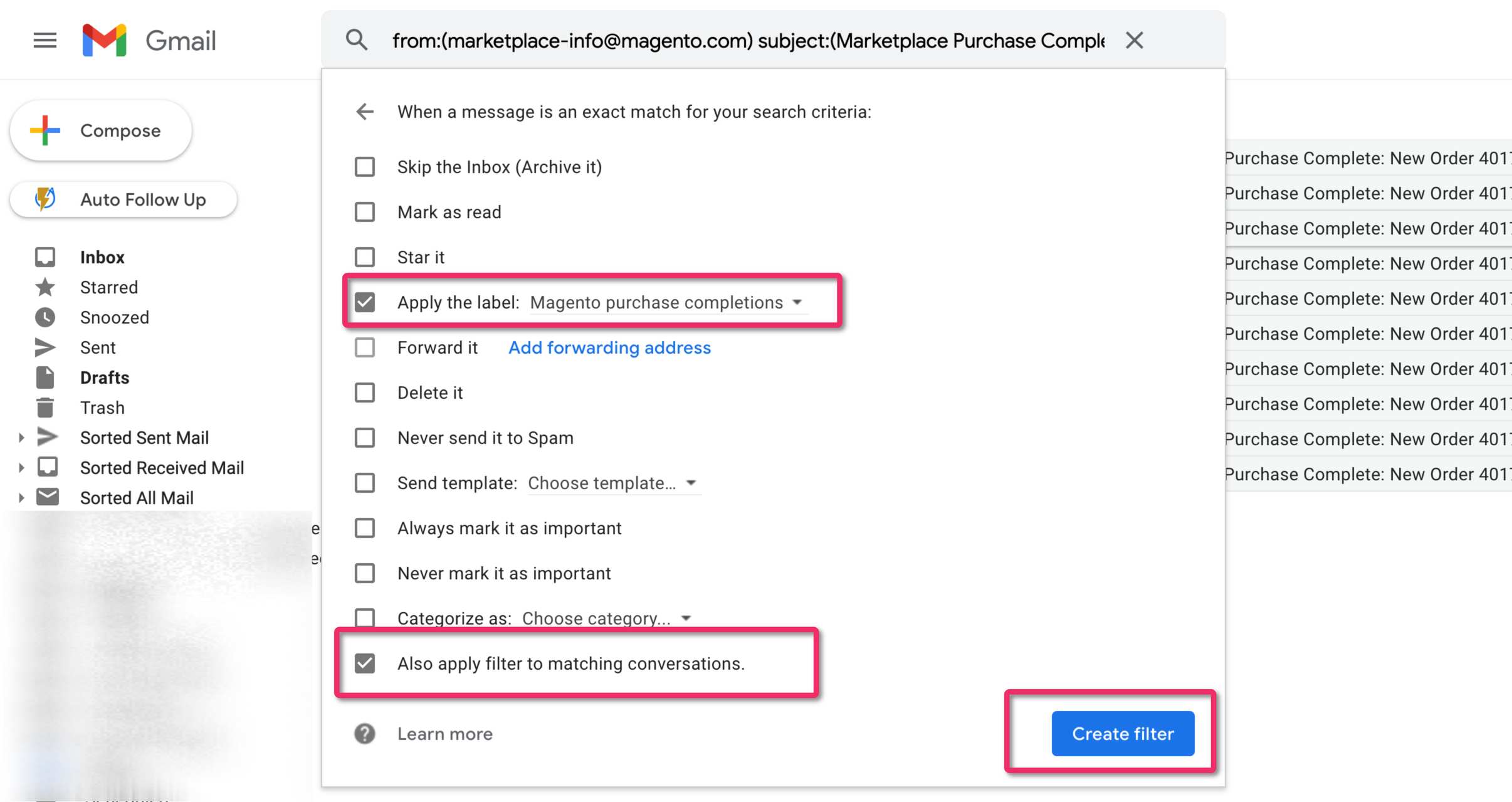The image size is (1512, 802).
Task: Expand the Sorted All Mail label
Action: point(21,498)
